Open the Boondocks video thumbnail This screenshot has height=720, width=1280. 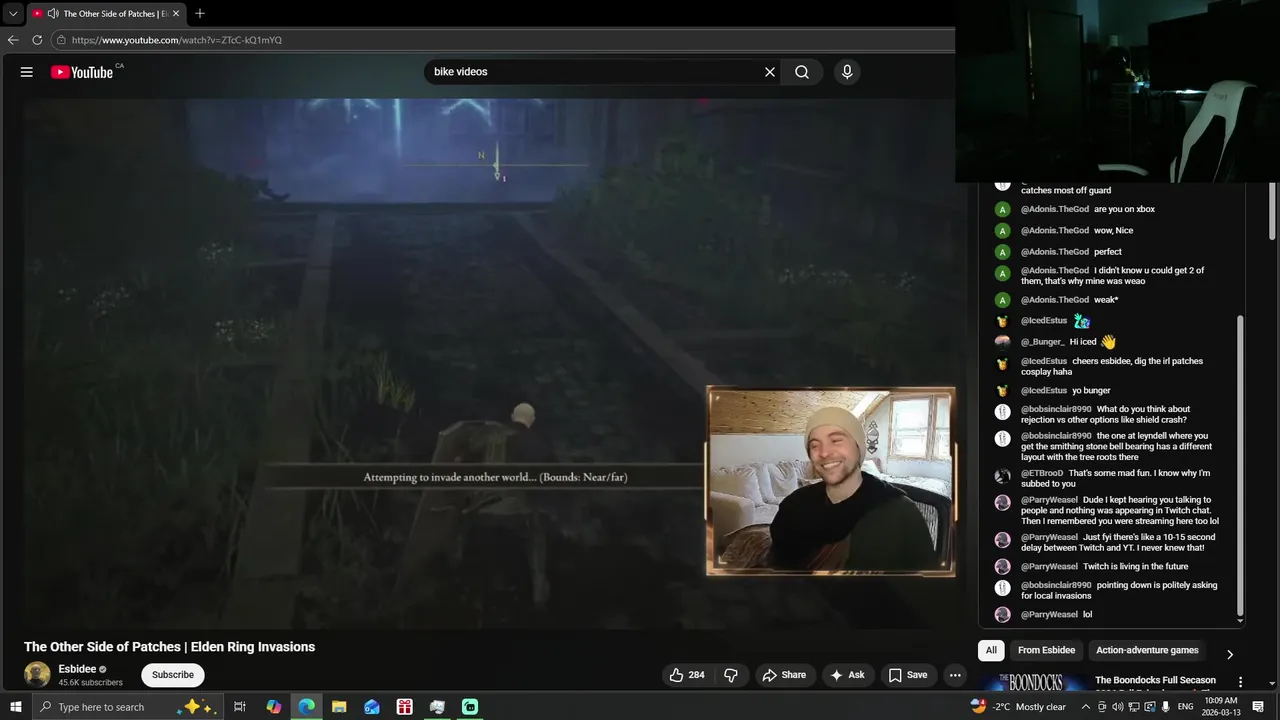click(1033, 683)
